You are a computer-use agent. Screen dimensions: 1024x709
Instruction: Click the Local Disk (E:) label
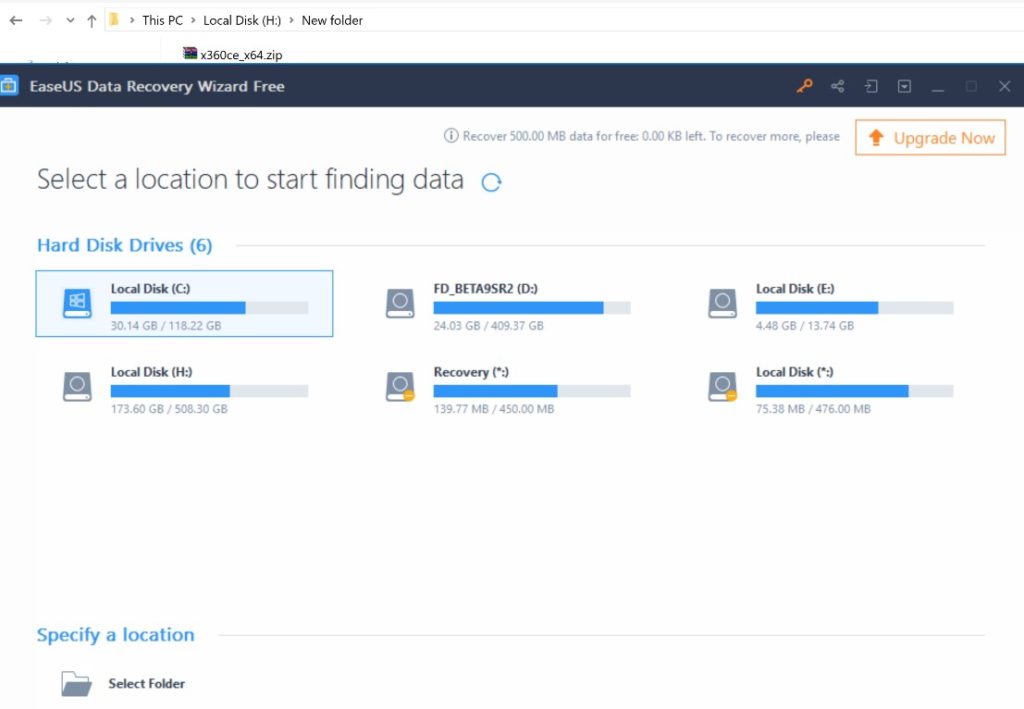point(795,289)
